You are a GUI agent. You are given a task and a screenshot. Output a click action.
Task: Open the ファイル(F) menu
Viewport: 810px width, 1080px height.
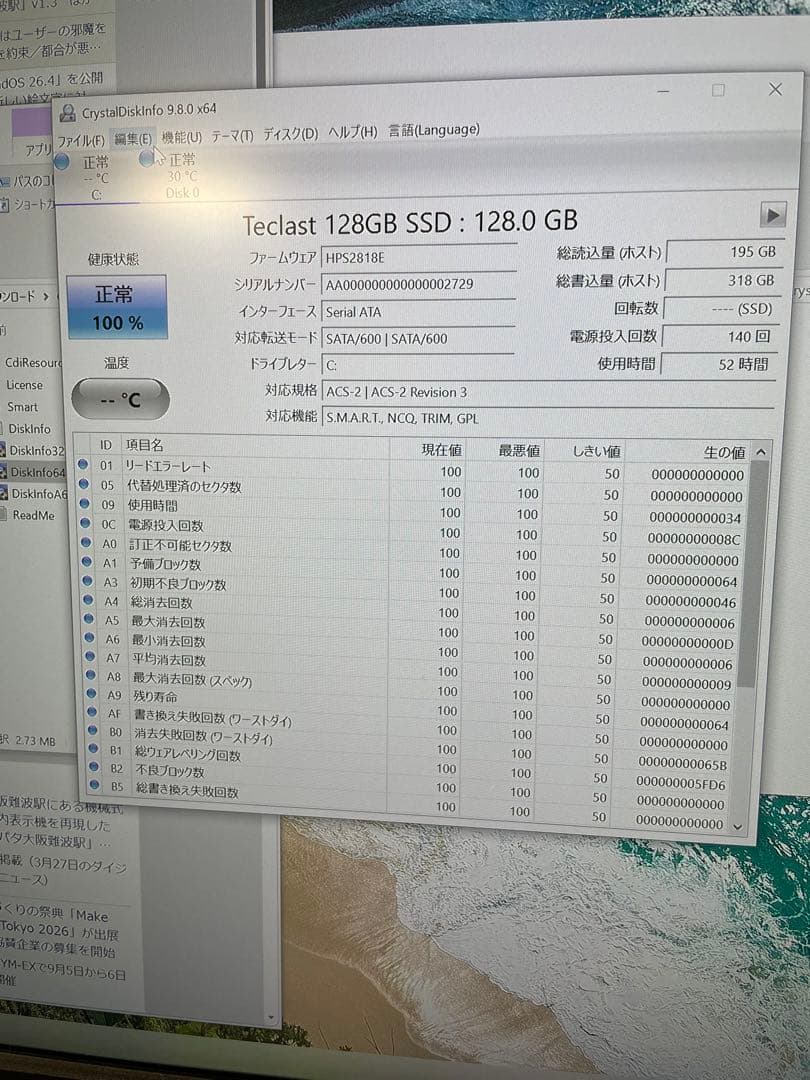point(80,141)
